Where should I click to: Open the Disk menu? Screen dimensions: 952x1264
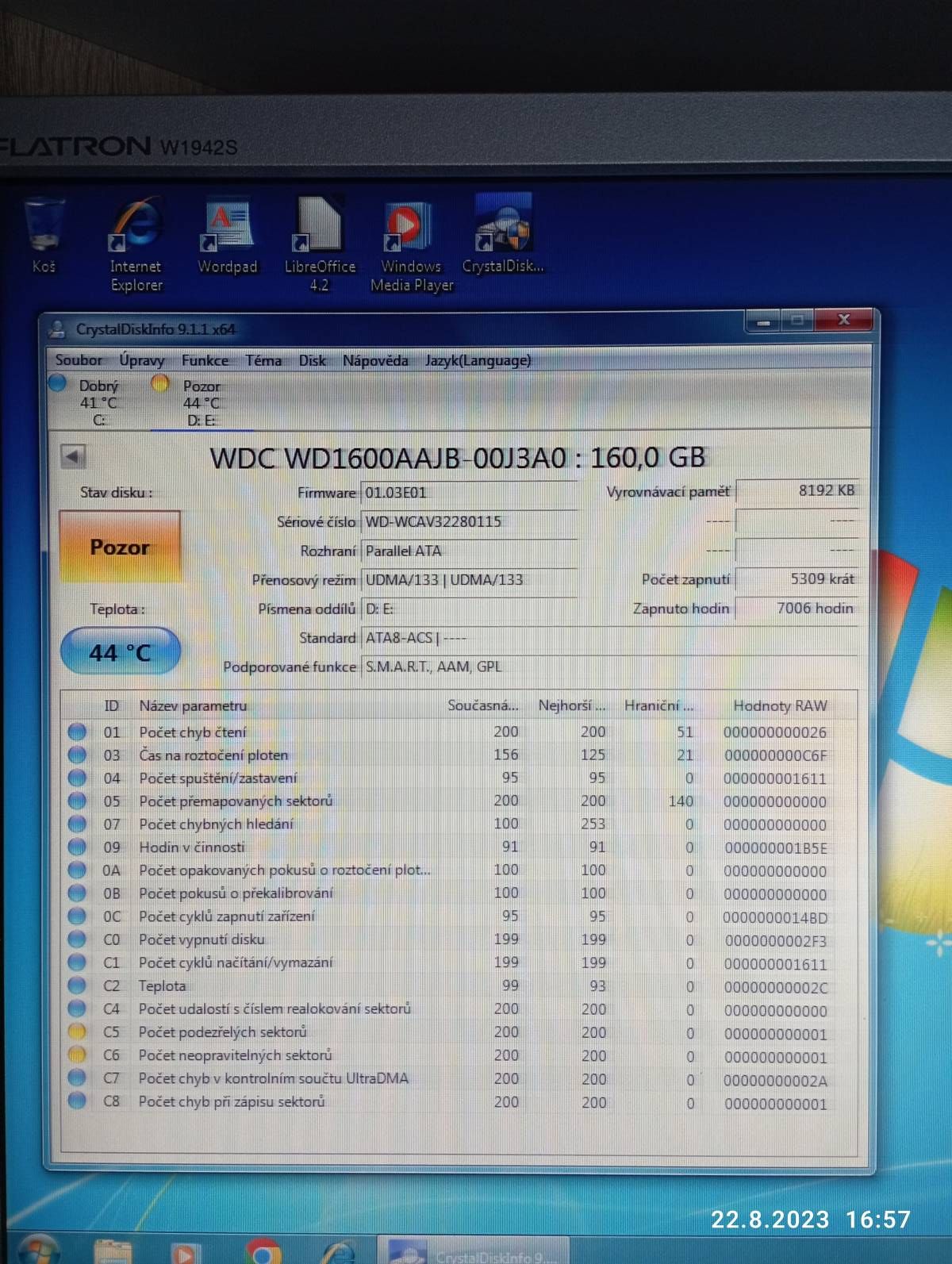point(312,360)
